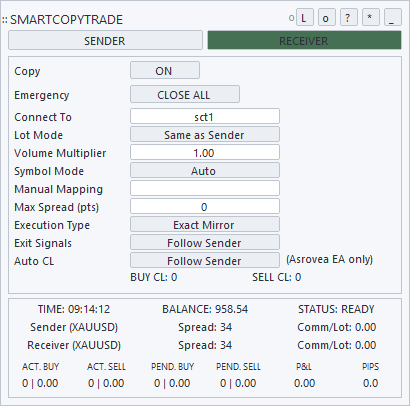This screenshot has height=406, width=410.
Task: Click the (Asrovea EA only) note
Action: (x=329, y=259)
